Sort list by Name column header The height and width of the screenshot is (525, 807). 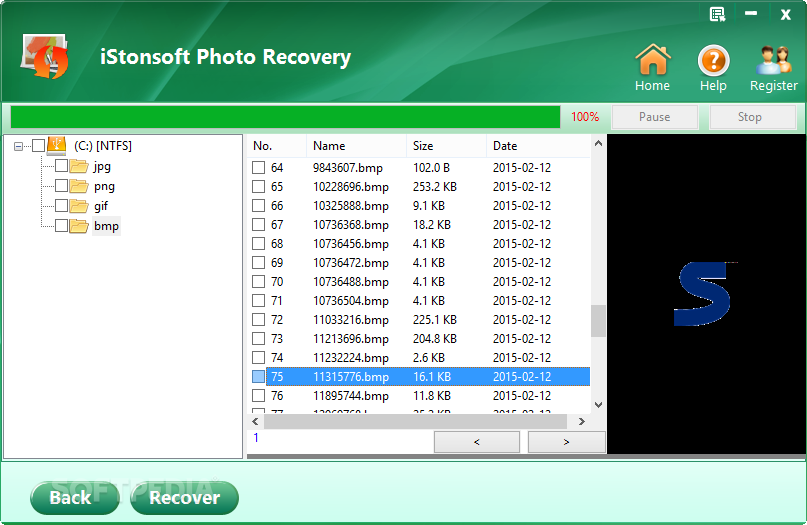click(357, 146)
